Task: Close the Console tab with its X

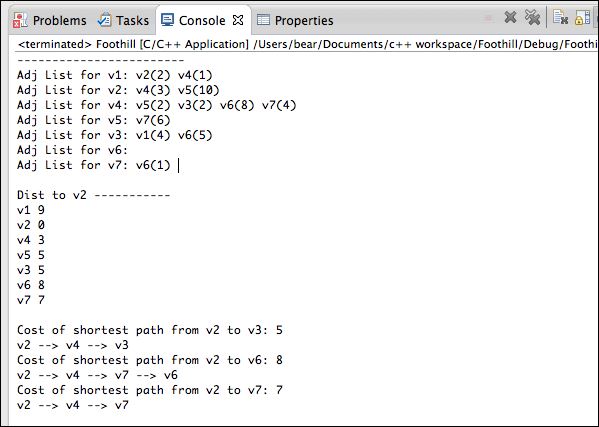Action: tap(238, 20)
